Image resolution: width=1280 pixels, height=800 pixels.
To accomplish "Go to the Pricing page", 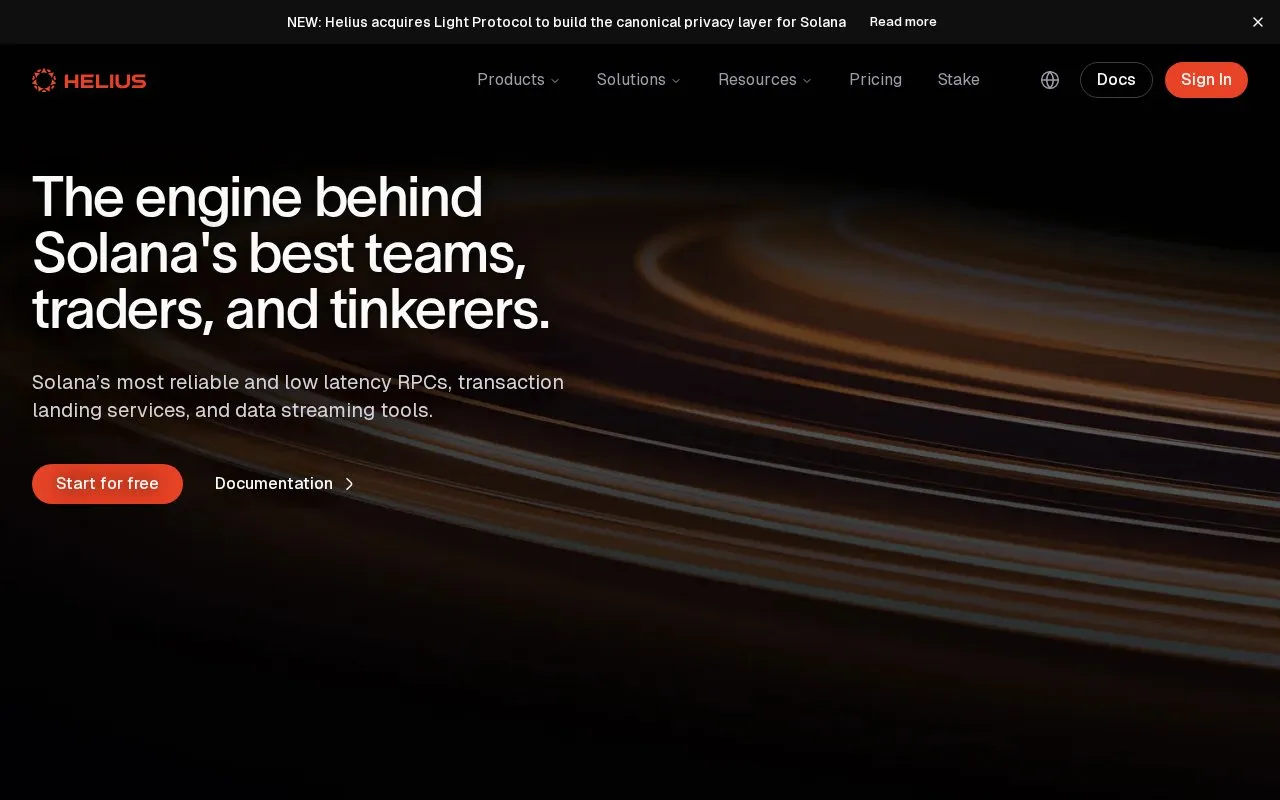I will tap(875, 80).
